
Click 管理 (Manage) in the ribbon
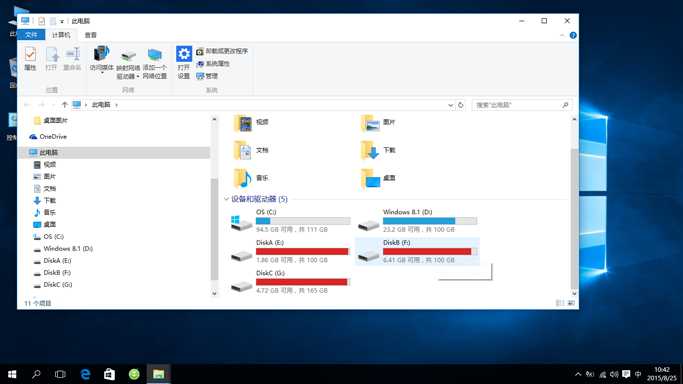[207, 76]
